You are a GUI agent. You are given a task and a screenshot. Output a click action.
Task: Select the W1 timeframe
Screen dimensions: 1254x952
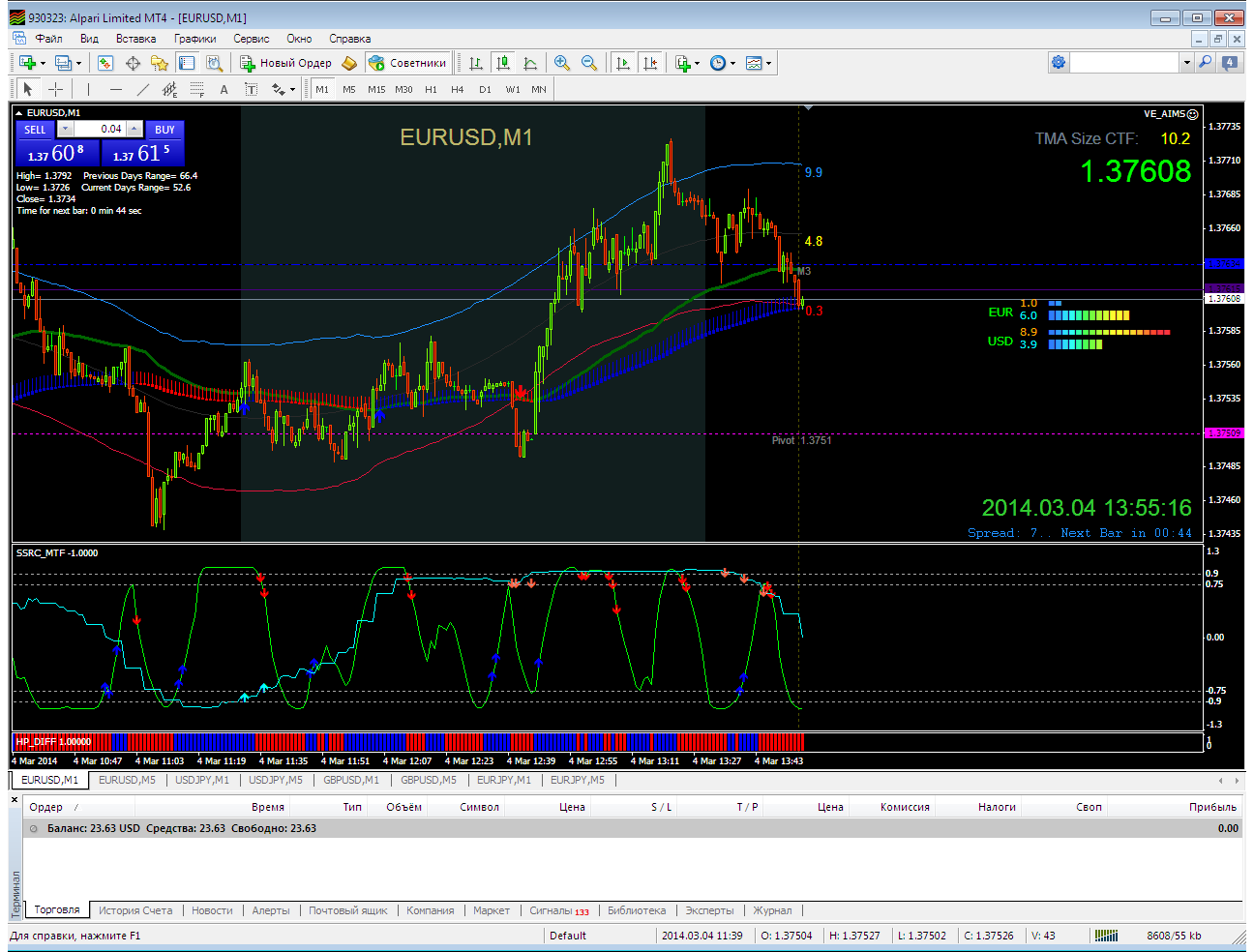coord(513,89)
